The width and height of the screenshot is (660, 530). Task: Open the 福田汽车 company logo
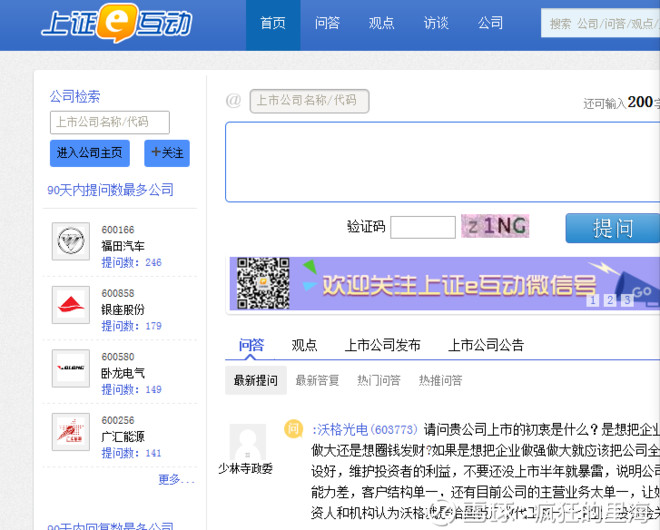pos(71,241)
